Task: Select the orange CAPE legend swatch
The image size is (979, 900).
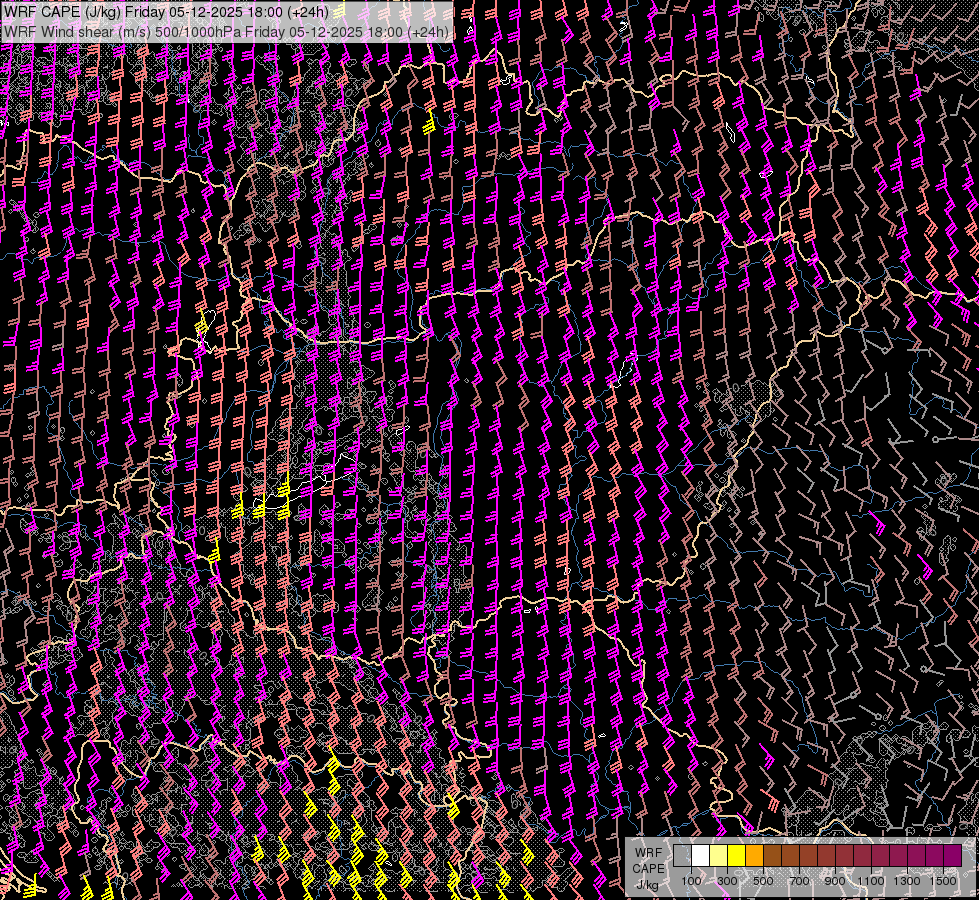Action: tap(754, 855)
